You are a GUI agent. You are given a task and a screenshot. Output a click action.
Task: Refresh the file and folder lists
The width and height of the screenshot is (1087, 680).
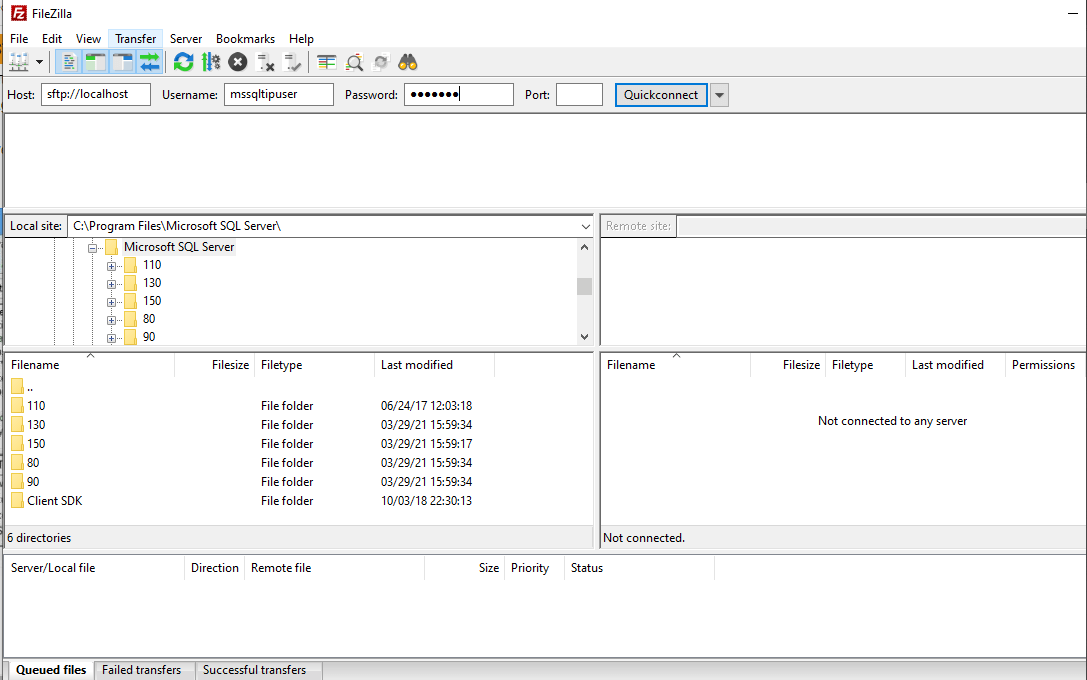pyautogui.click(x=183, y=61)
